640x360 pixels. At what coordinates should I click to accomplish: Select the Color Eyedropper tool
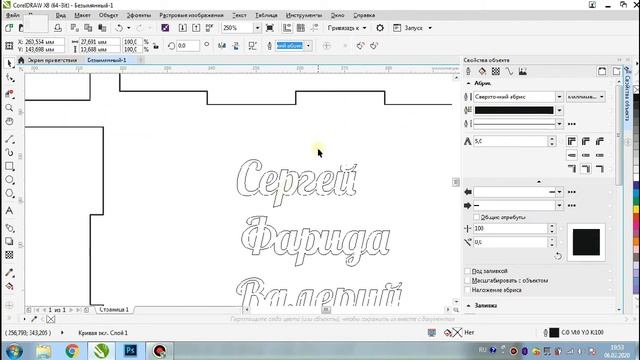10,273
